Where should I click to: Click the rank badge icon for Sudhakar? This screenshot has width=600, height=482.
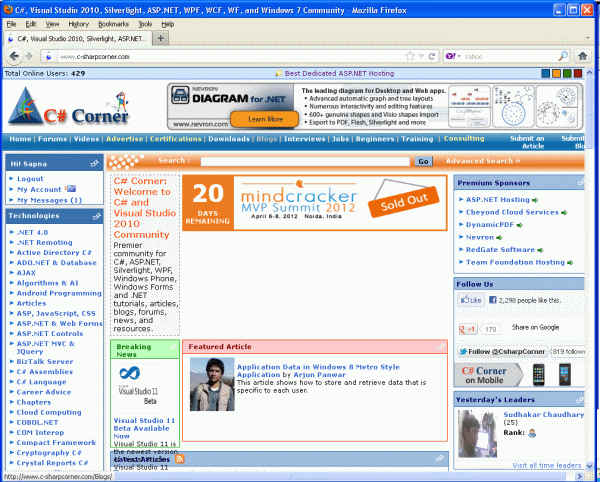[x=532, y=433]
